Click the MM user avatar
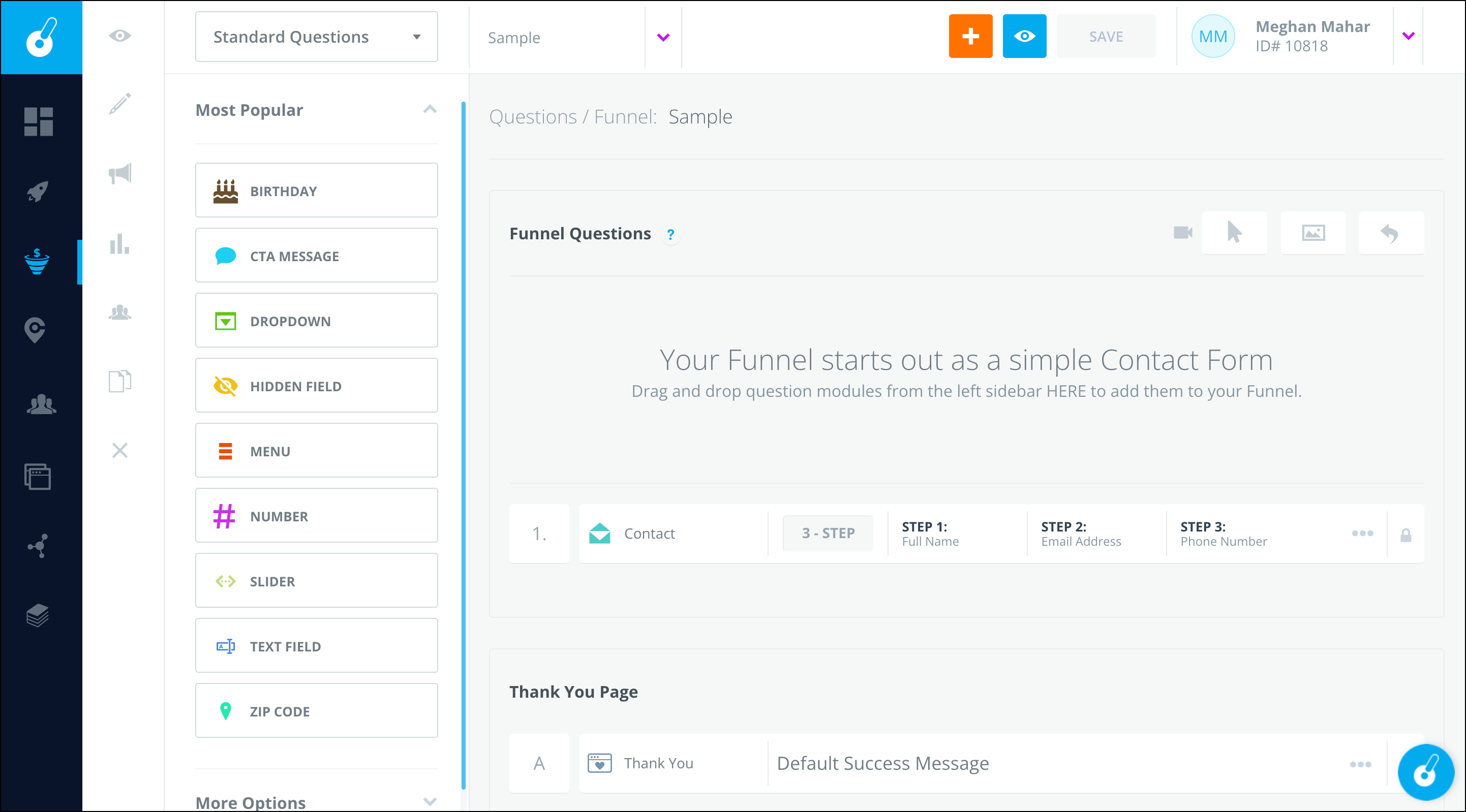This screenshot has height=812, width=1466. click(1213, 37)
